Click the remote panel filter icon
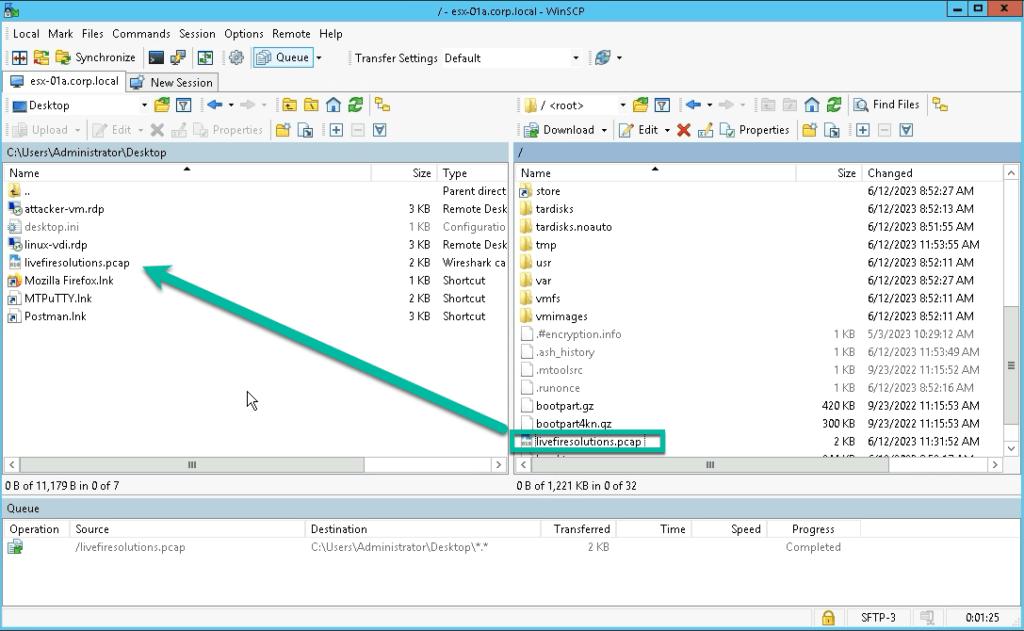Screen dimensions: 1024x631 pyautogui.click(x=662, y=105)
